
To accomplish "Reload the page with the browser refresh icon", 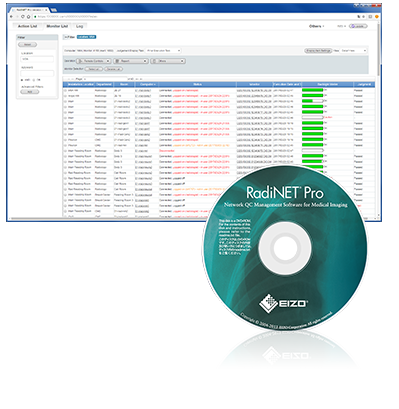I will (x=23, y=16).
